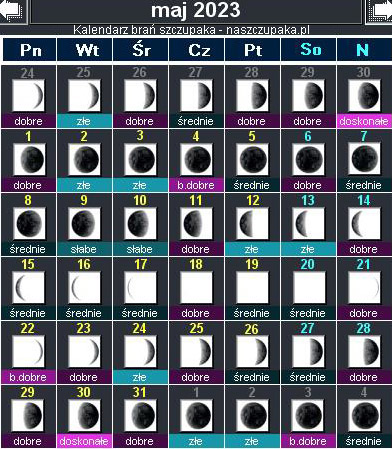
Task: Select the moon icon for May 4
Action: pos(196,159)
